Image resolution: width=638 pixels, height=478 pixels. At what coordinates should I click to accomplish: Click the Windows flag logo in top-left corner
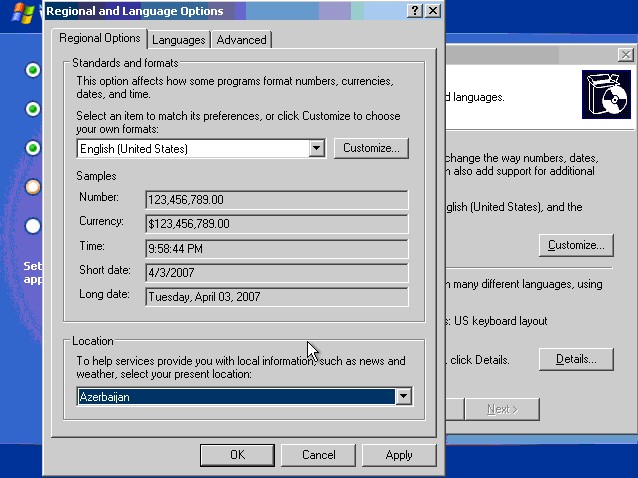pos(22,12)
